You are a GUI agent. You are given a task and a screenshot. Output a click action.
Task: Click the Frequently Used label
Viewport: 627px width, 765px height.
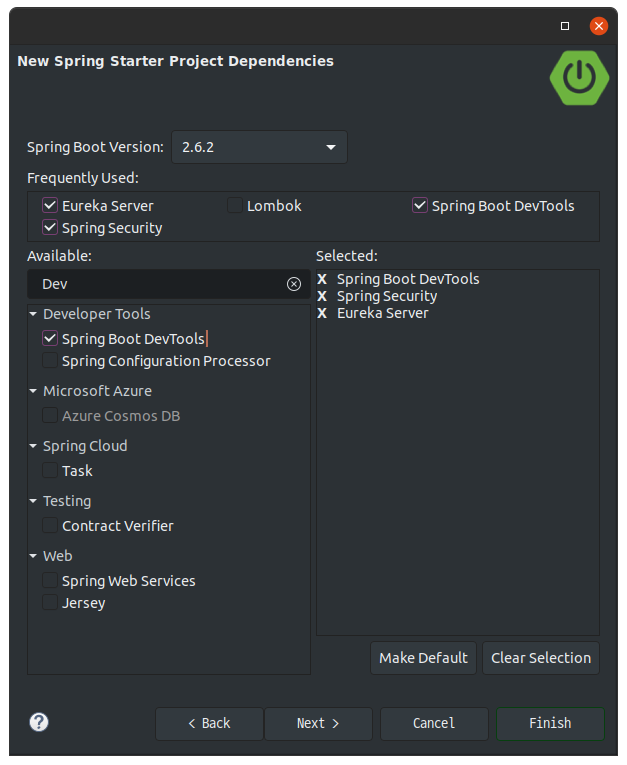click(x=83, y=178)
